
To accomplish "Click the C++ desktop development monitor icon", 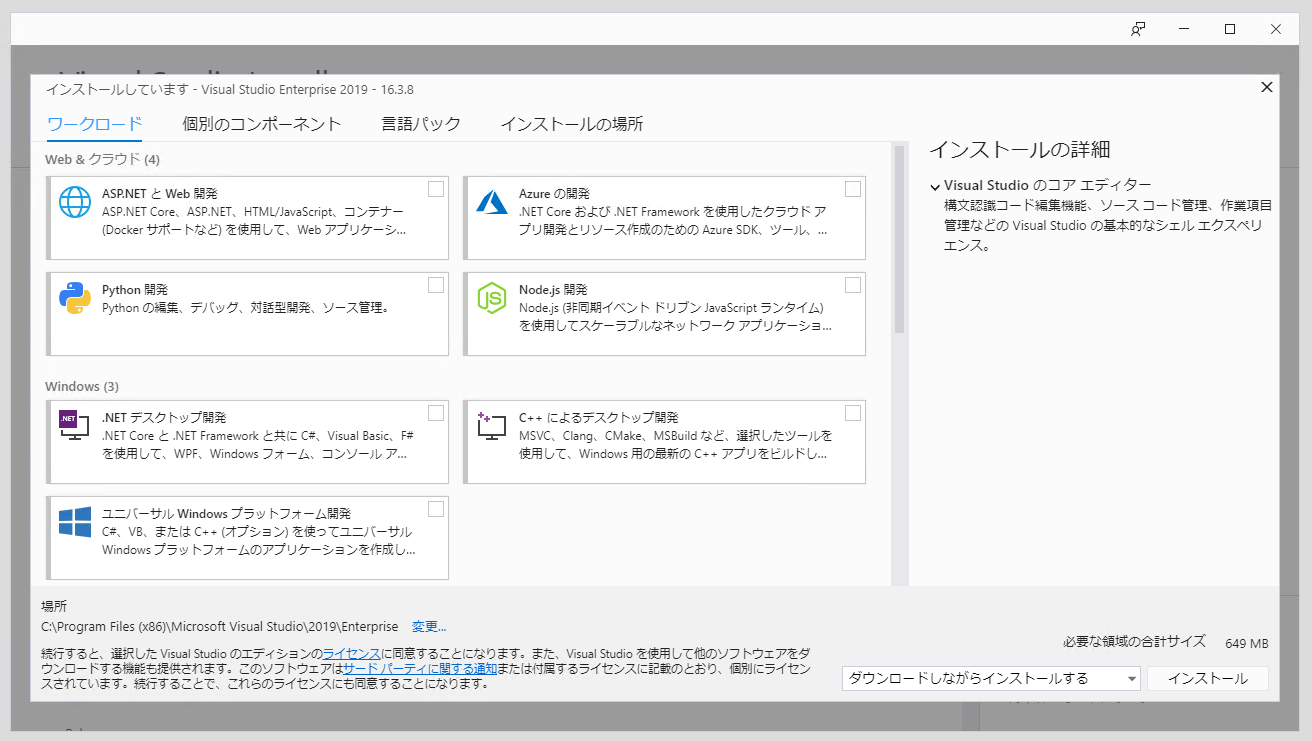I will point(492,427).
